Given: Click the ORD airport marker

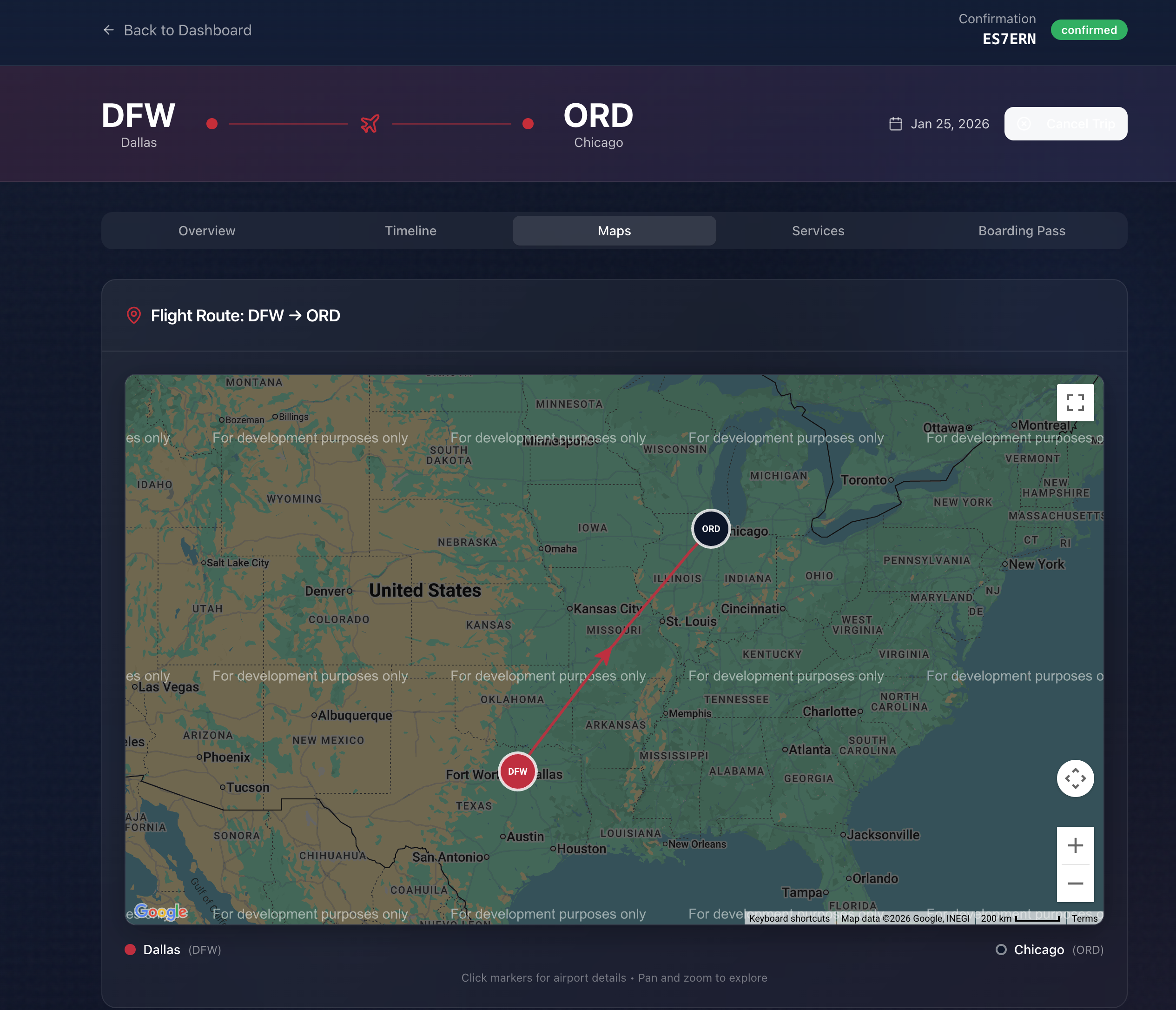Looking at the screenshot, I should coord(710,529).
